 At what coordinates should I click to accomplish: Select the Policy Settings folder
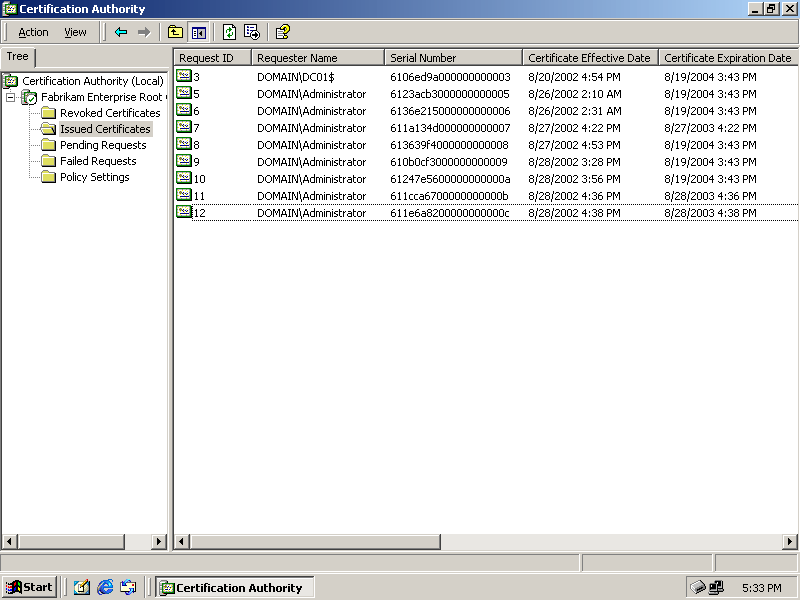click(94, 177)
